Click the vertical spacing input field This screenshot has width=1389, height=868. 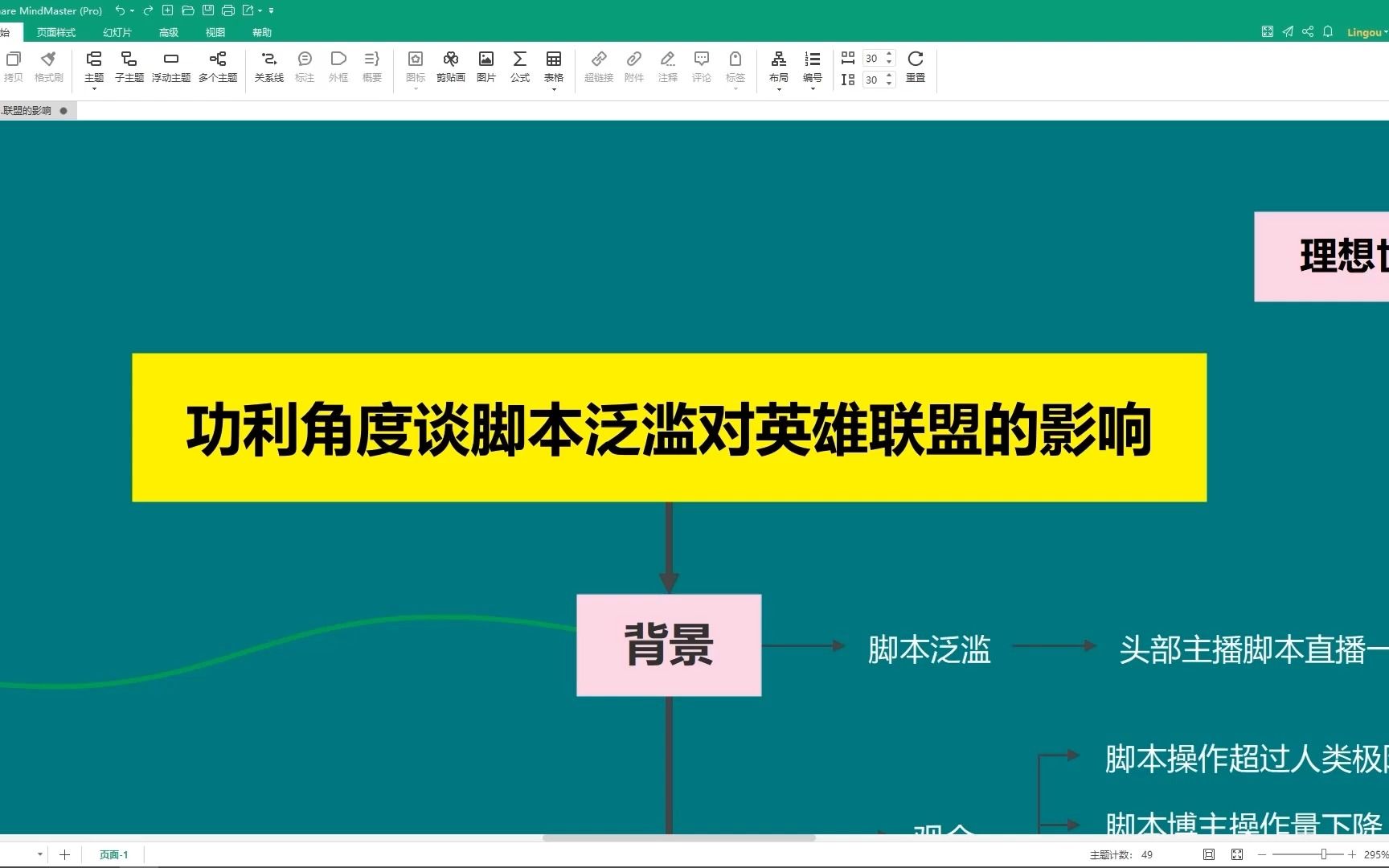click(873, 80)
